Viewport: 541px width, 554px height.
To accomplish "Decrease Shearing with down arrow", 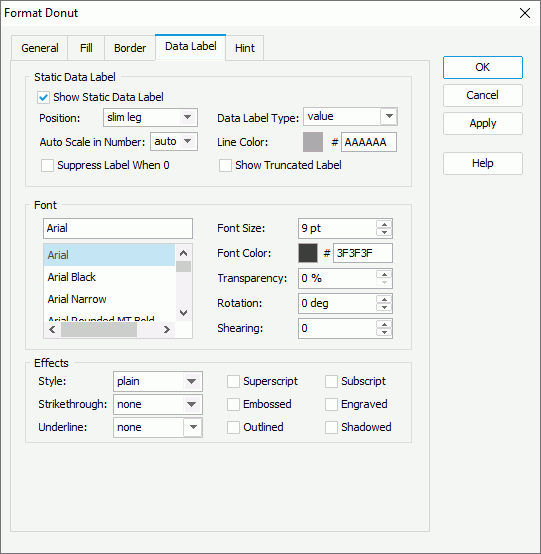I will (x=384, y=332).
